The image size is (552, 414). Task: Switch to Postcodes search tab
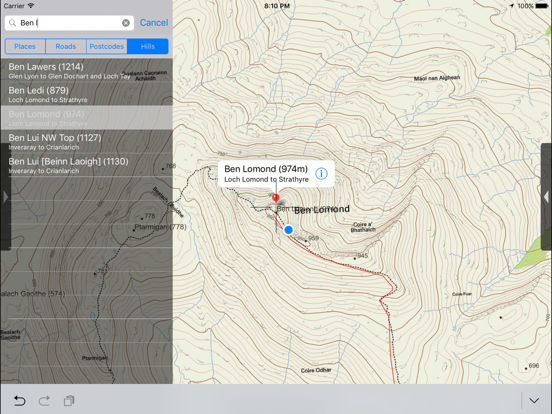[107, 46]
